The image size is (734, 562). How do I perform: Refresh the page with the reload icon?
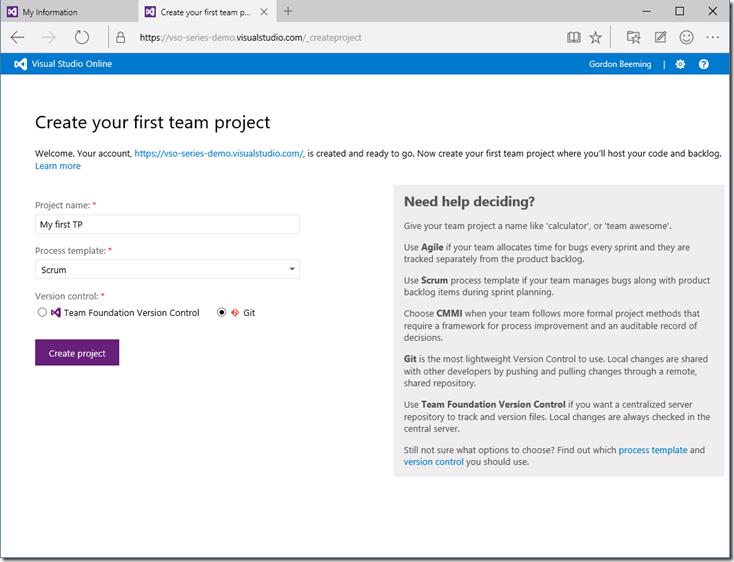coord(82,37)
